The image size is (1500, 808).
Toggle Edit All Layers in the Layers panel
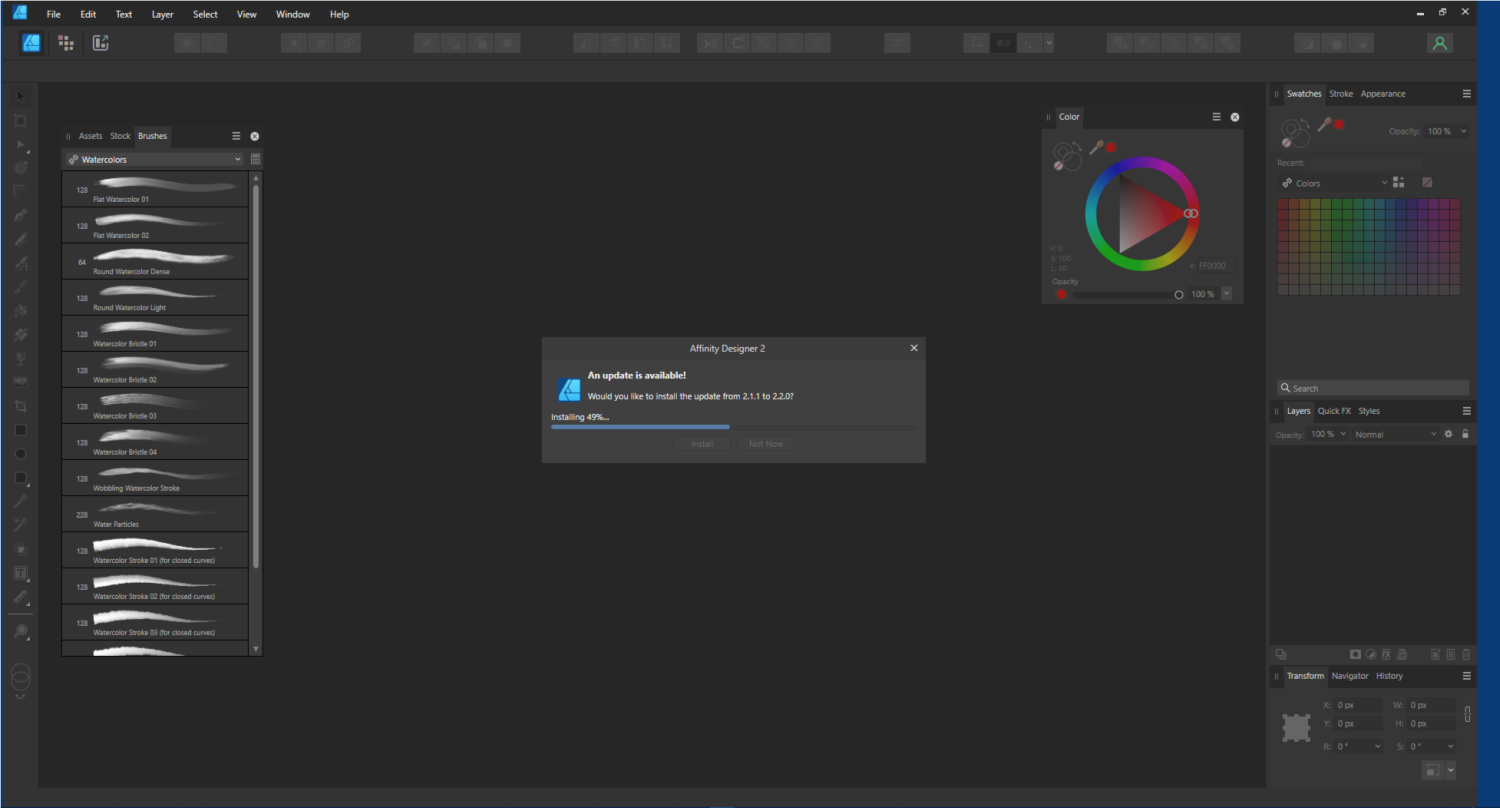coord(1281,654)
